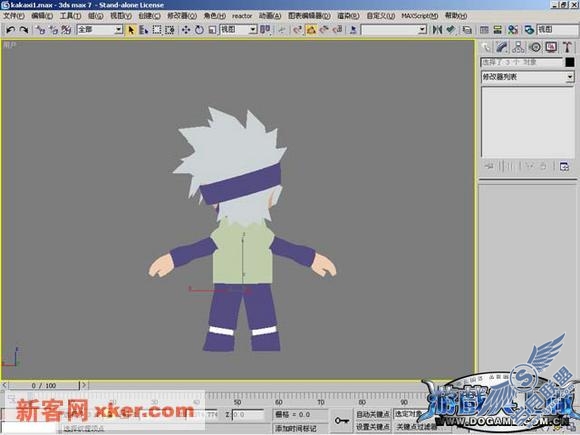
Task: Activate the Unlink Selection tool
Action: click(54, 30)
